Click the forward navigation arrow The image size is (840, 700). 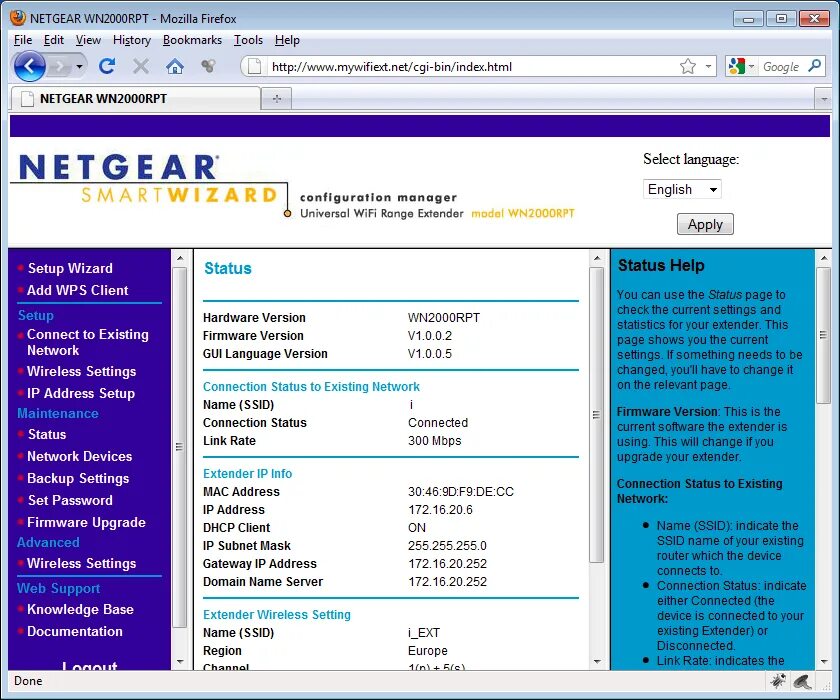coord(59,66)
